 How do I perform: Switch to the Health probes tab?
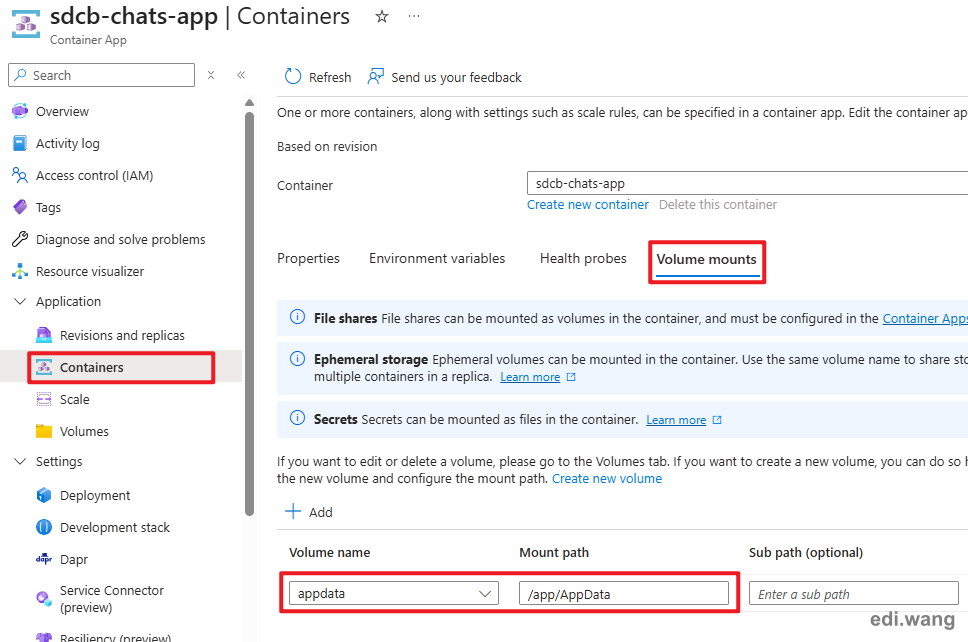pos(583,258)
